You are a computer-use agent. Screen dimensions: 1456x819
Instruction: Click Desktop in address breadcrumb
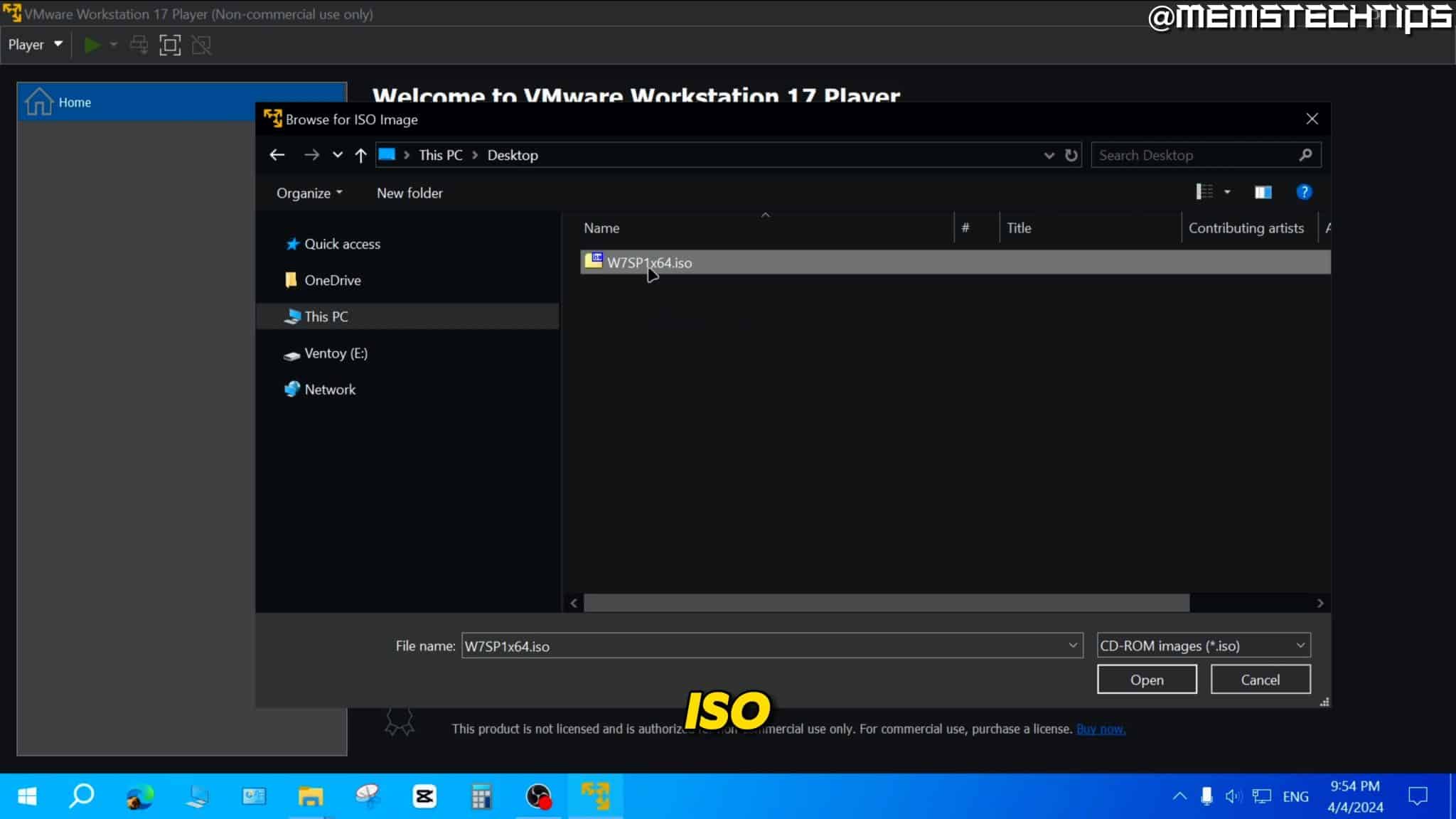pos(513,155)
